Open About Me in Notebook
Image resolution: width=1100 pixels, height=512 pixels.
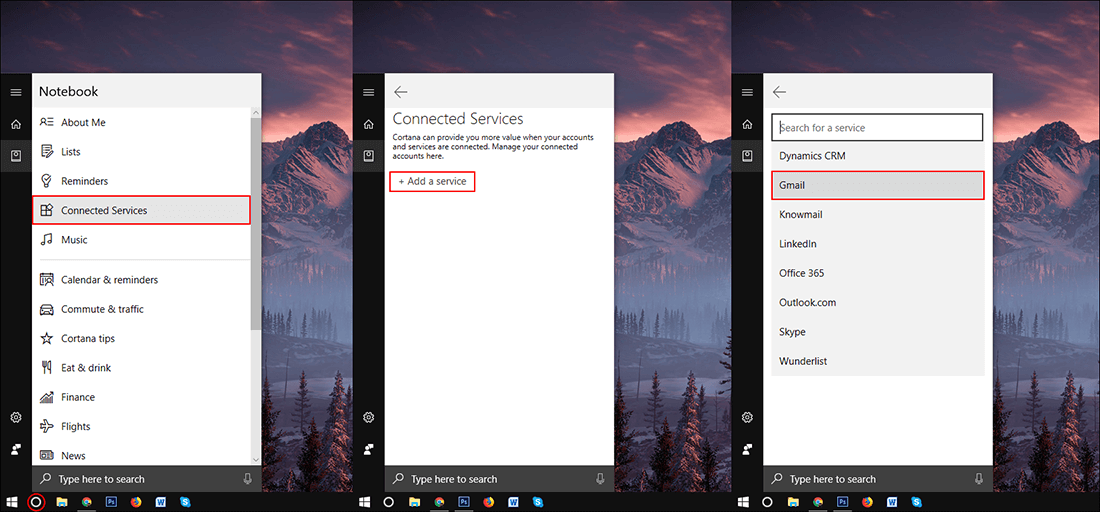(x=141, y=122)
